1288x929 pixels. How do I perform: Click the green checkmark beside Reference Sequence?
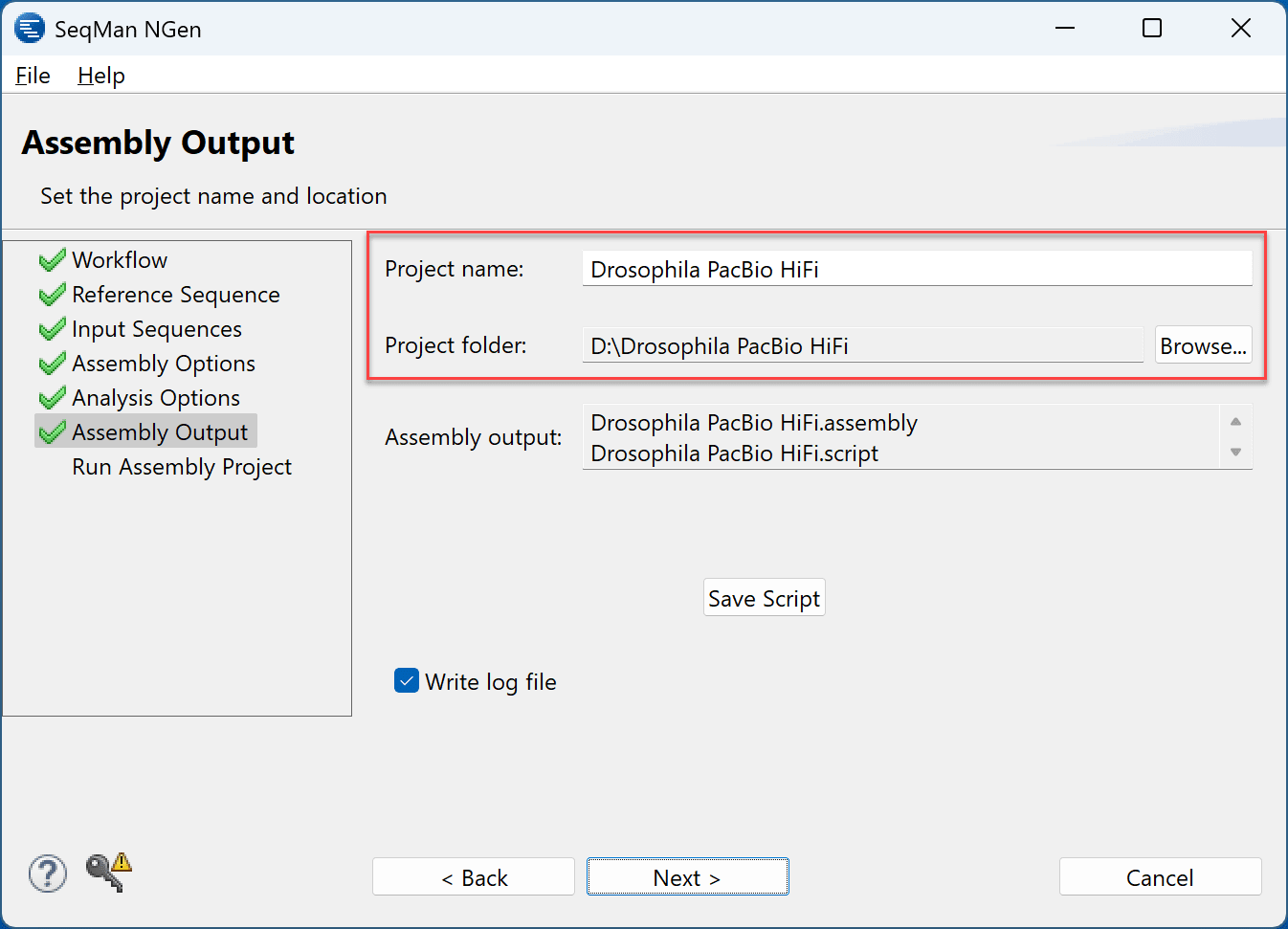click(x=52, y=295)
